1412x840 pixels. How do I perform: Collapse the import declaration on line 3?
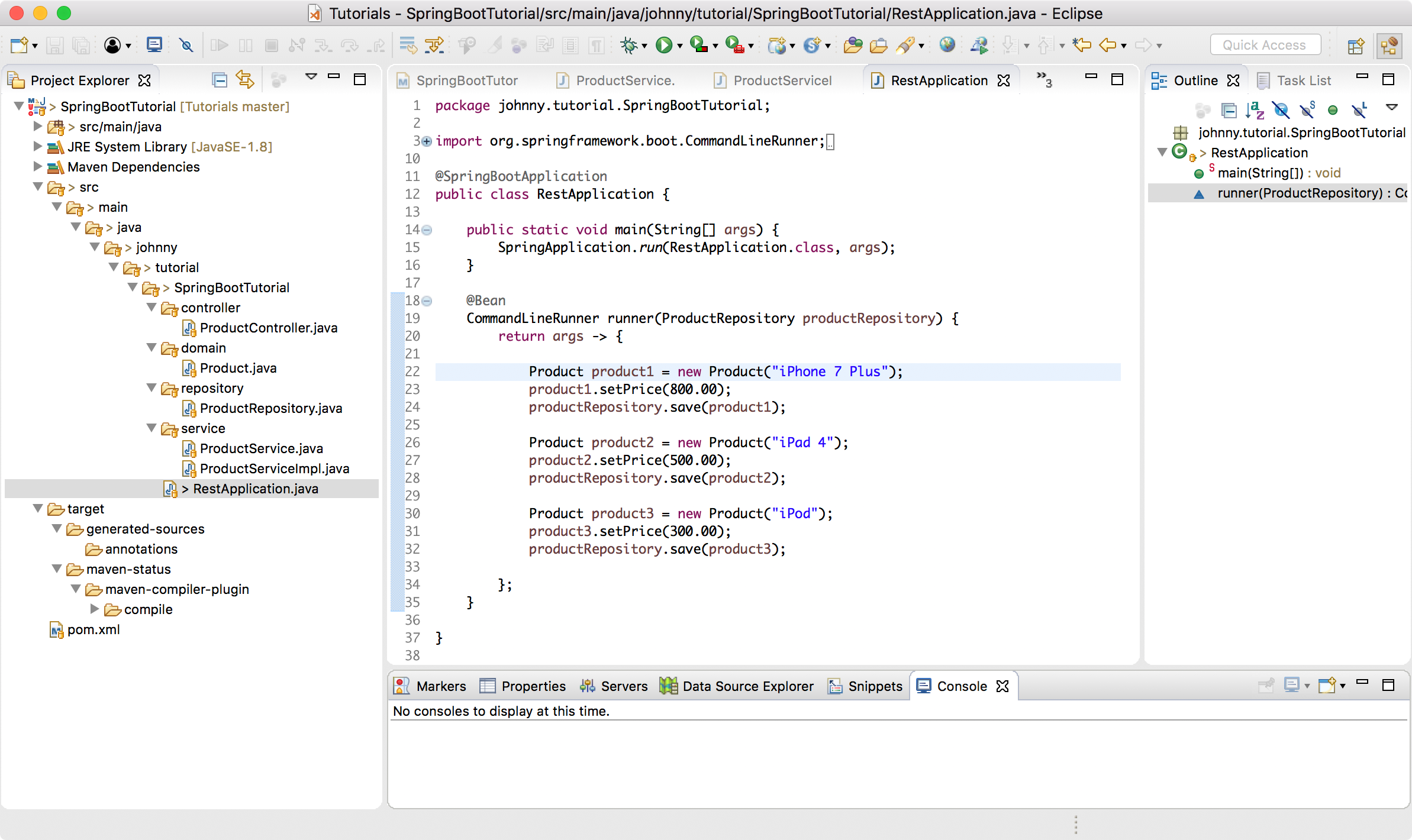coord(425,141)
